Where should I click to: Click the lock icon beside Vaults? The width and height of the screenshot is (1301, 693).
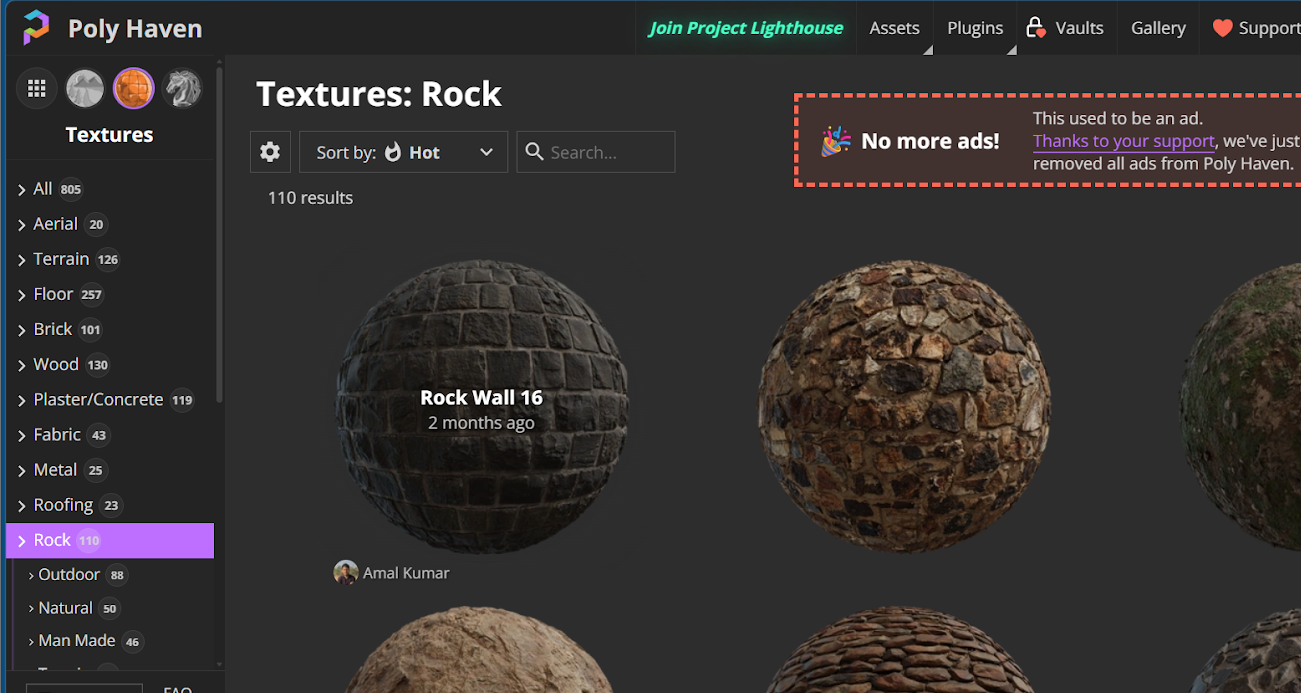(x=1035, y=27)
